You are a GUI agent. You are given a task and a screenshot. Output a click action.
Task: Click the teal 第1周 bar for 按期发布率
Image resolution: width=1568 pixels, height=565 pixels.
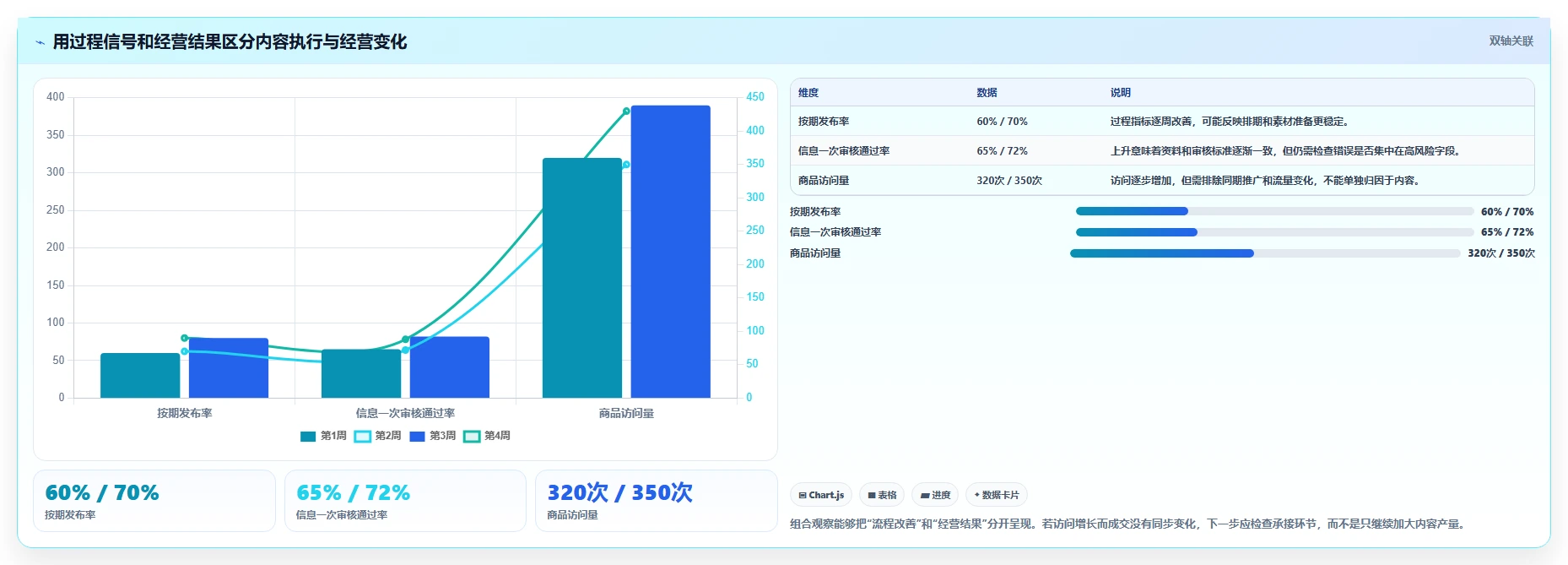(x=140, y=375)
